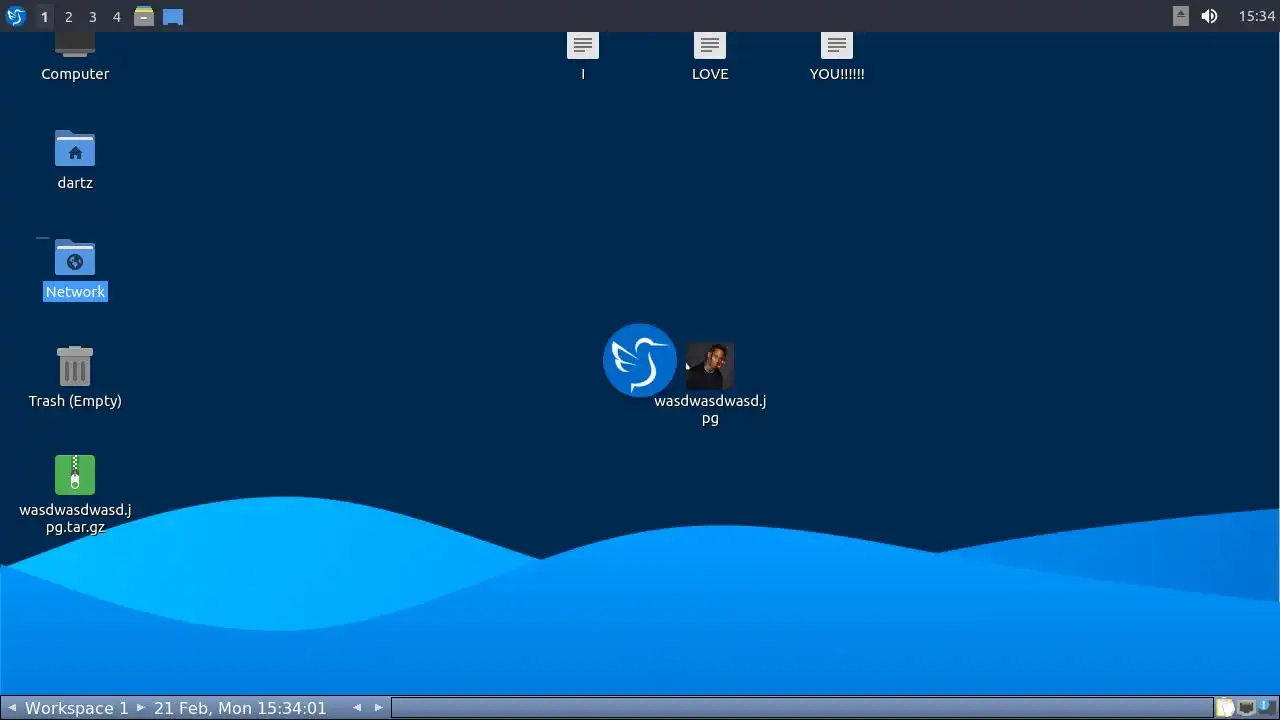Screen dimensions: 1280x720
Task: Open the clipboard notes tray icon
Action: (x=1226, y=708)
